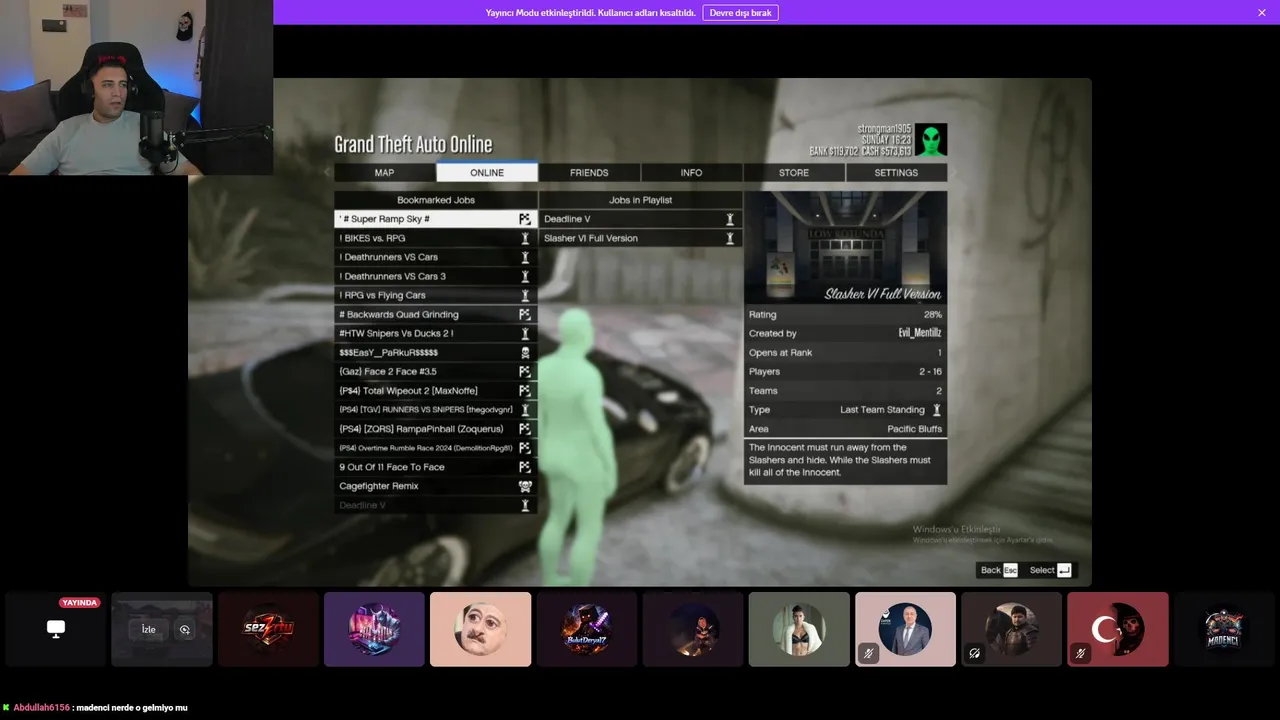This screenshot has height=720, width=1280.
Task: Select the ONLINE tab
Action: 487,172
